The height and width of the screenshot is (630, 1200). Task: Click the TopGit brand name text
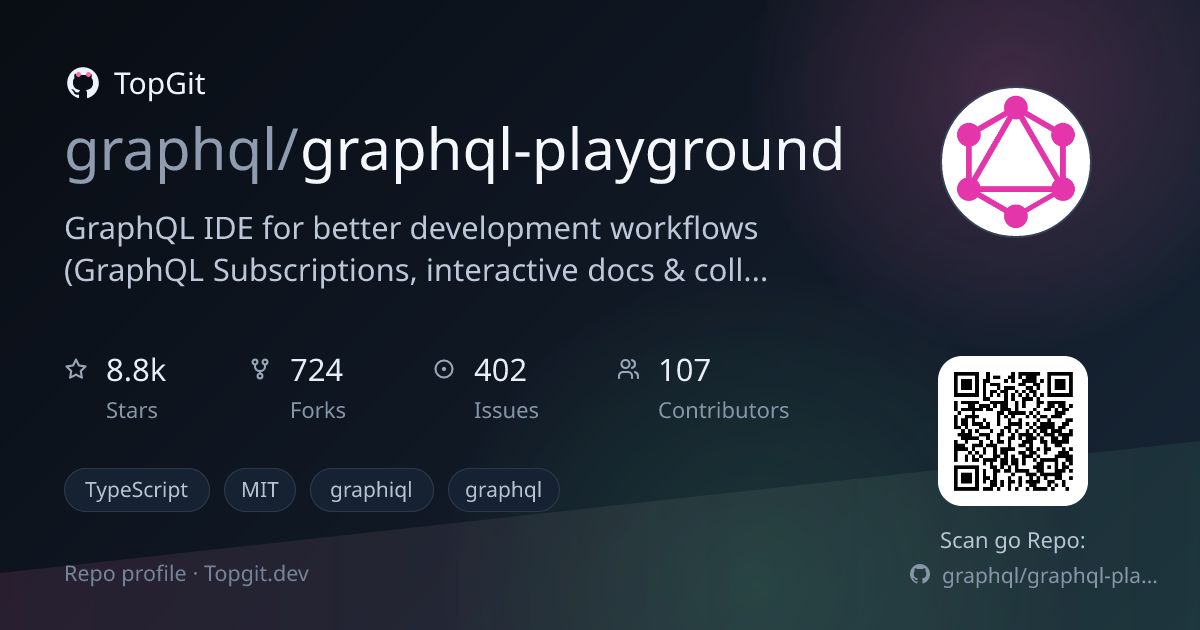point(160,84)
